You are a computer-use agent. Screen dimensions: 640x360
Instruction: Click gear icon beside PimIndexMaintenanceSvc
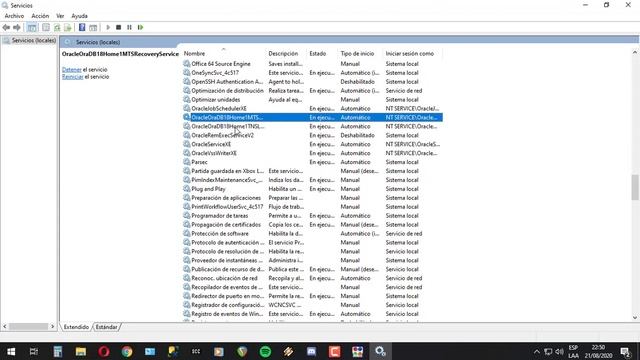187,180
